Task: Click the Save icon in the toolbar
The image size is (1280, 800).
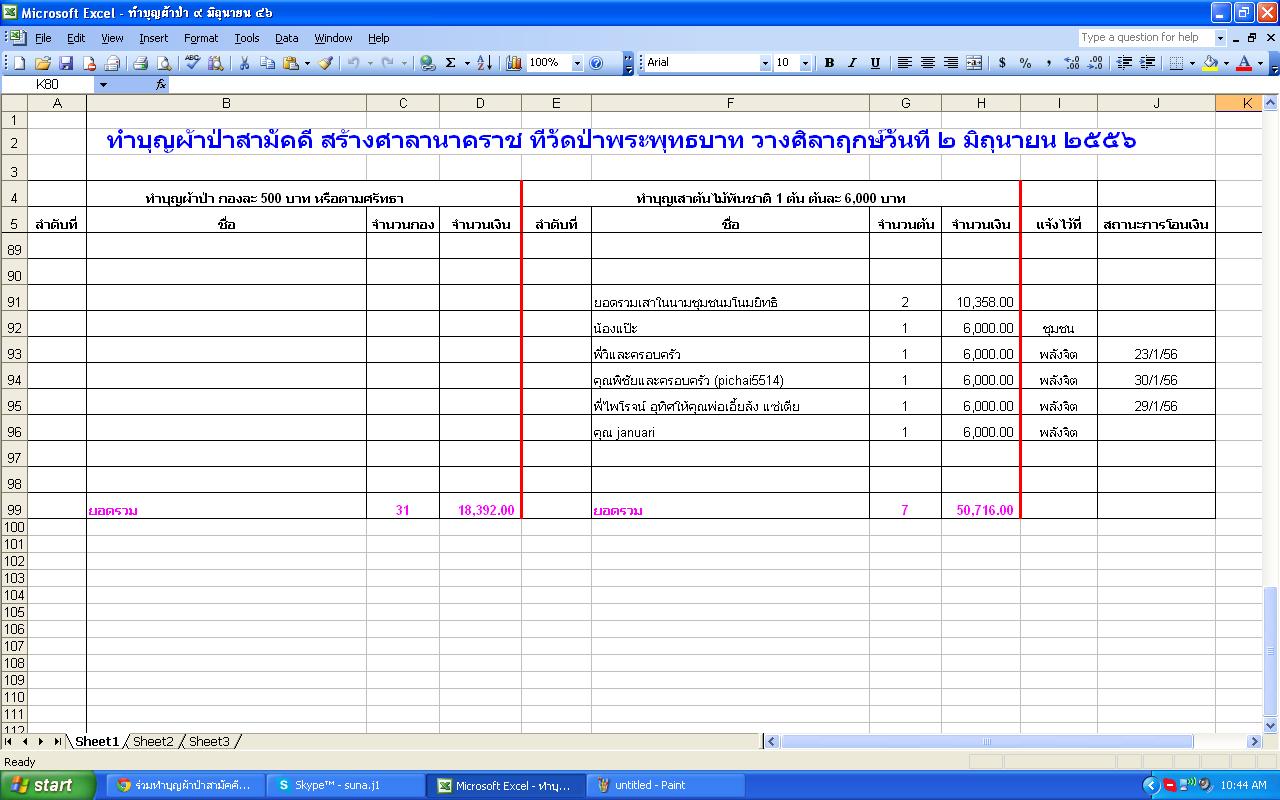Action: click(x=66, y=63)
